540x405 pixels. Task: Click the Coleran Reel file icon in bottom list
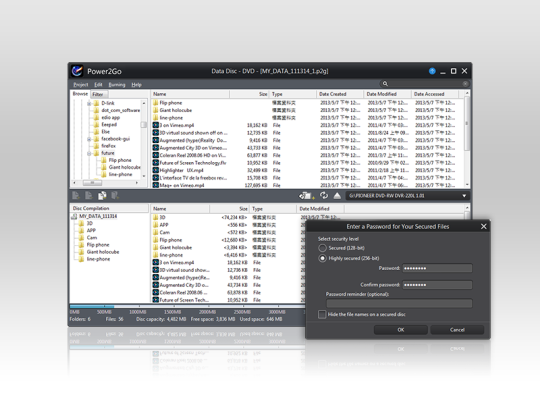[156, 293]
